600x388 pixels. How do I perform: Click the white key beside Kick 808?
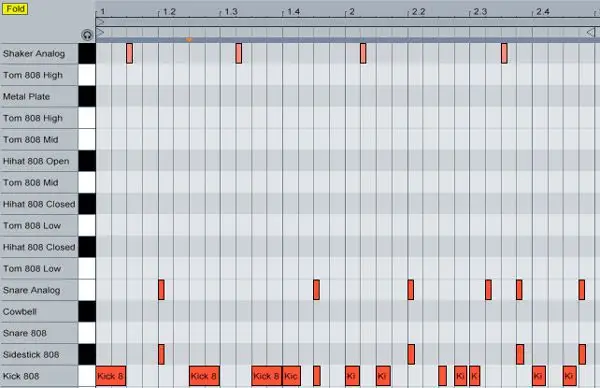[87, 376]
